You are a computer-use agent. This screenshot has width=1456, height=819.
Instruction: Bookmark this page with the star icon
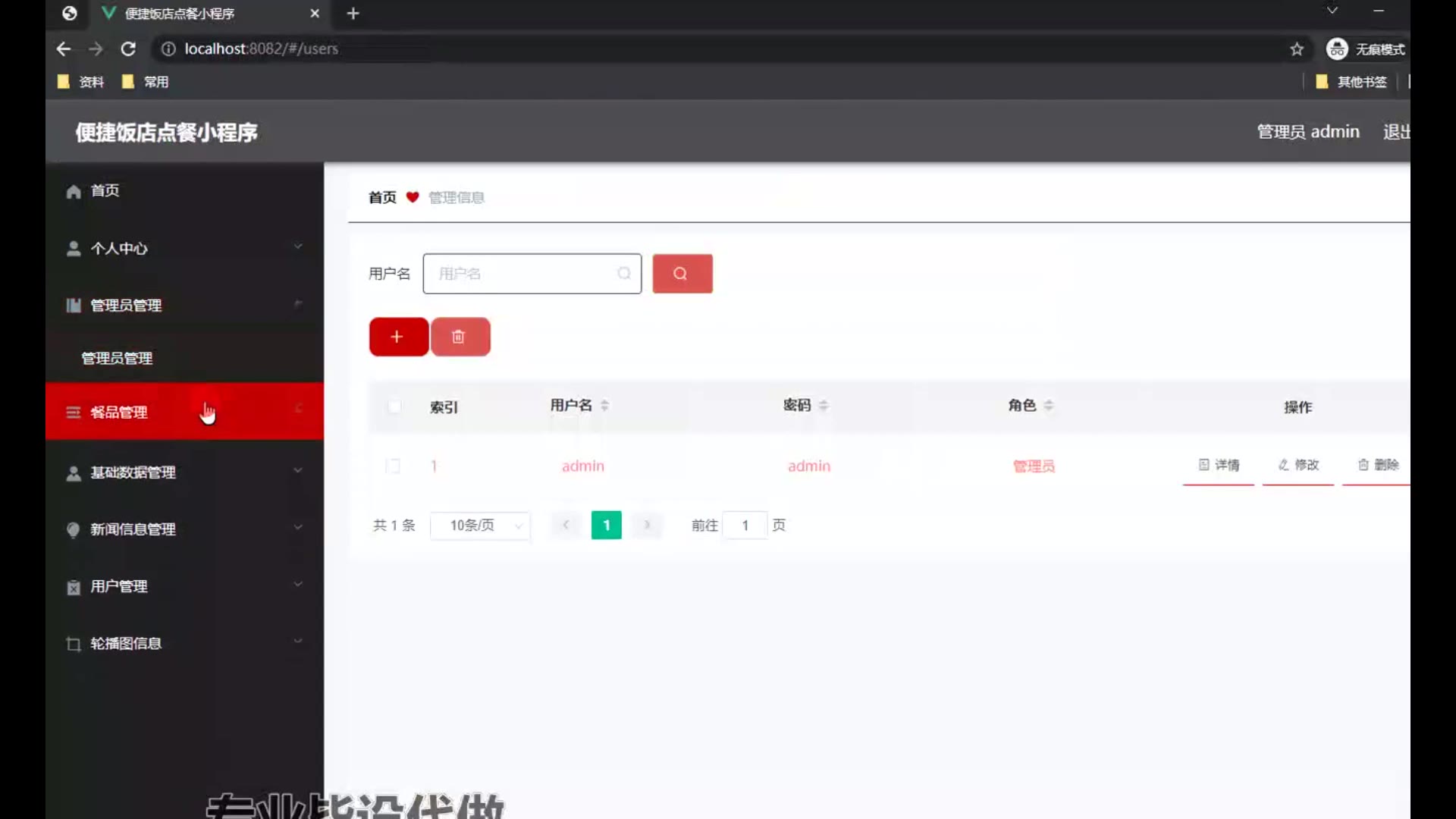tap(1297, 49)
